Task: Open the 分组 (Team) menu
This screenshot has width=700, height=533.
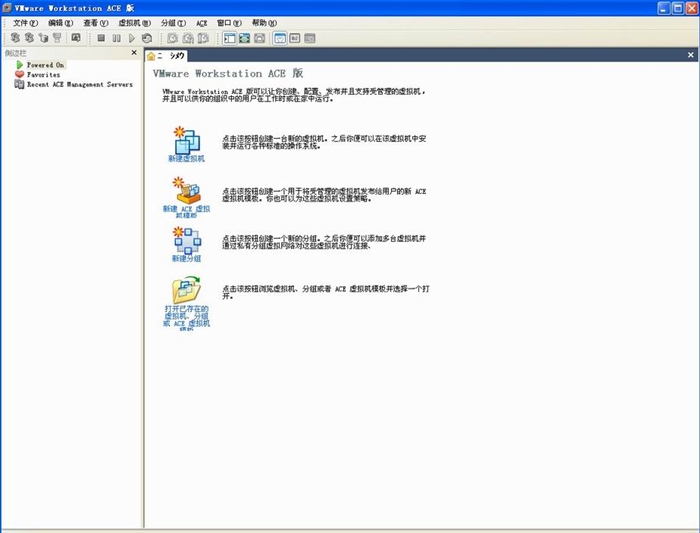Action: click(173, 23)
